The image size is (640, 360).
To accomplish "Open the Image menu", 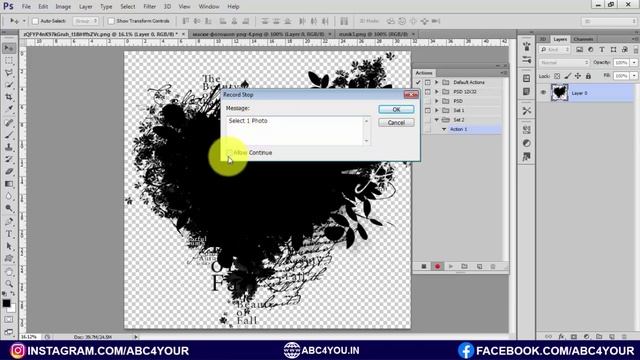I will (63, 7).
